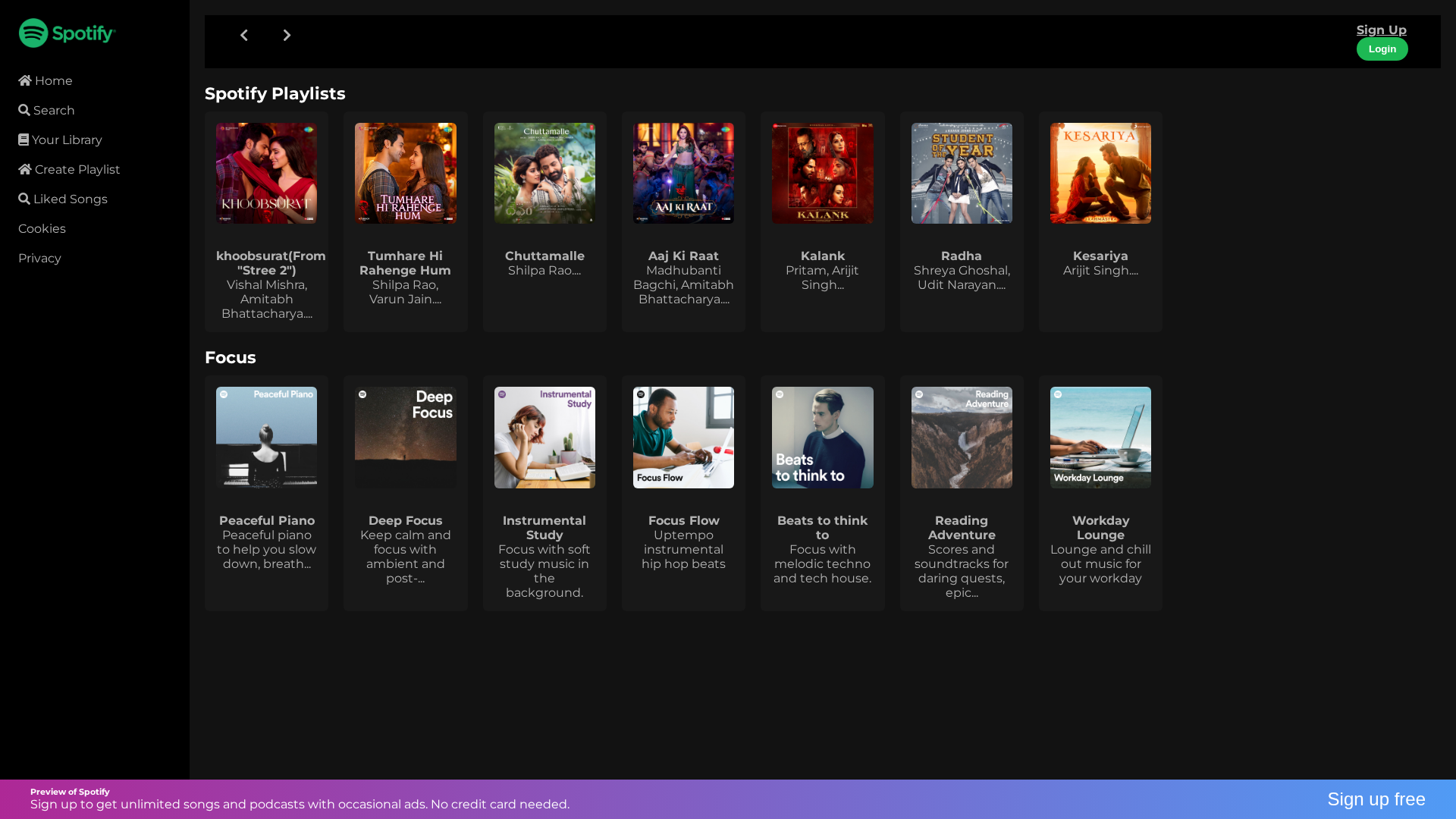
Task: Open the Instrumental Study playlist cover
Action: pyautogui.click(x=544, y=438)
